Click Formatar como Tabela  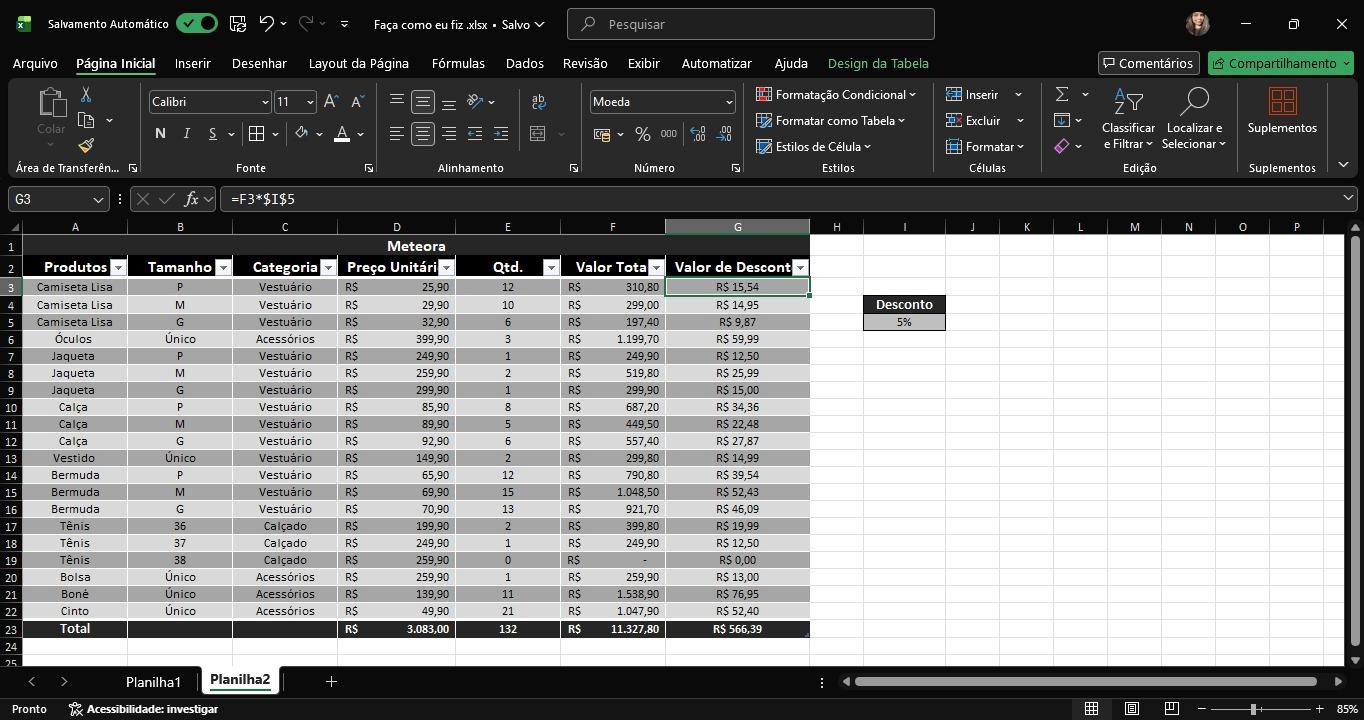(x=831, y=121)
